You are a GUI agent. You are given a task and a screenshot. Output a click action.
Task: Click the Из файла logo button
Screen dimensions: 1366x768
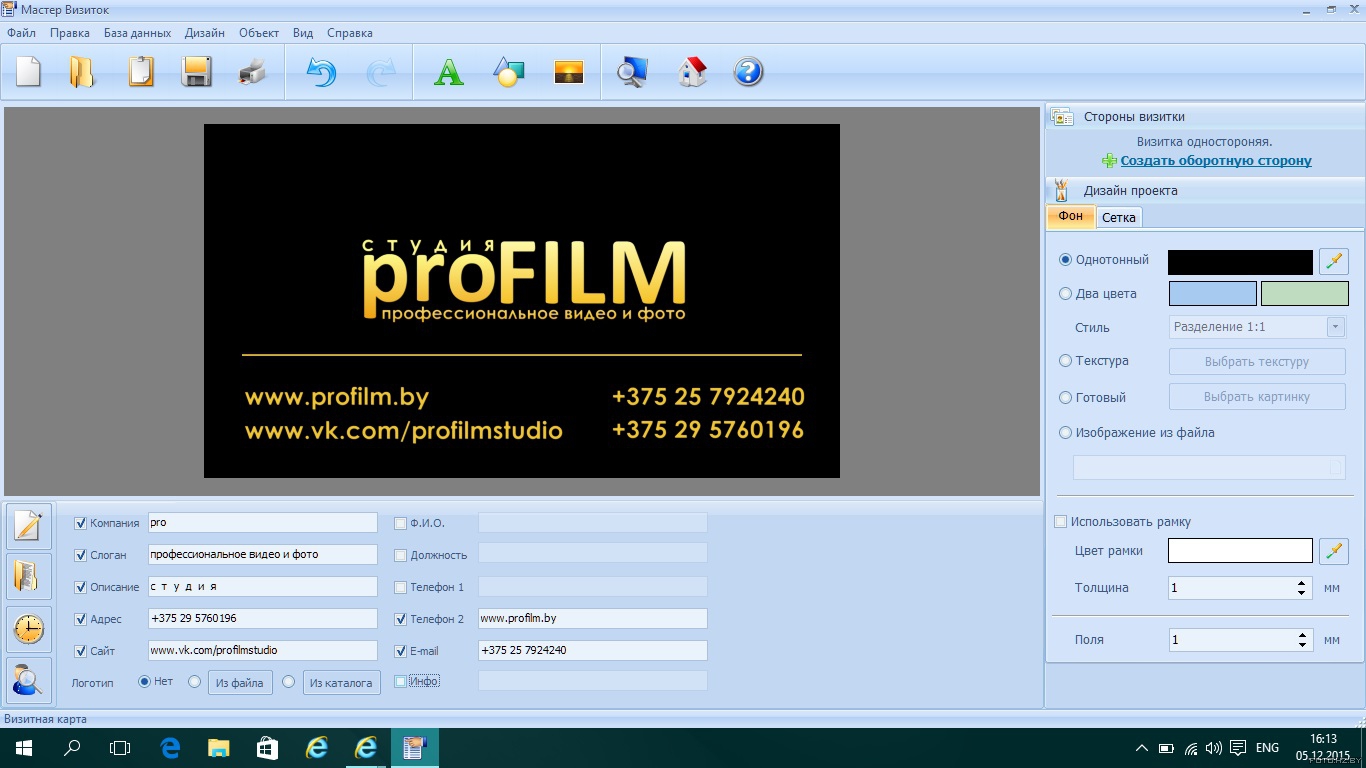(x=240, y=683)
